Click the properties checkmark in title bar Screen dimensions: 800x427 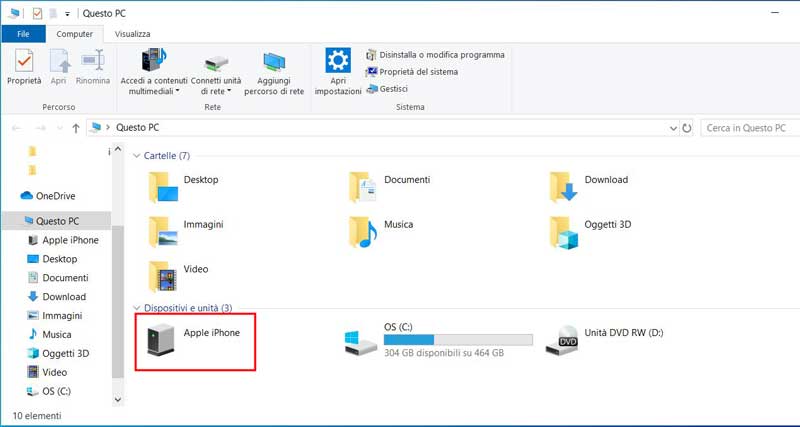(x=37, y=13)
